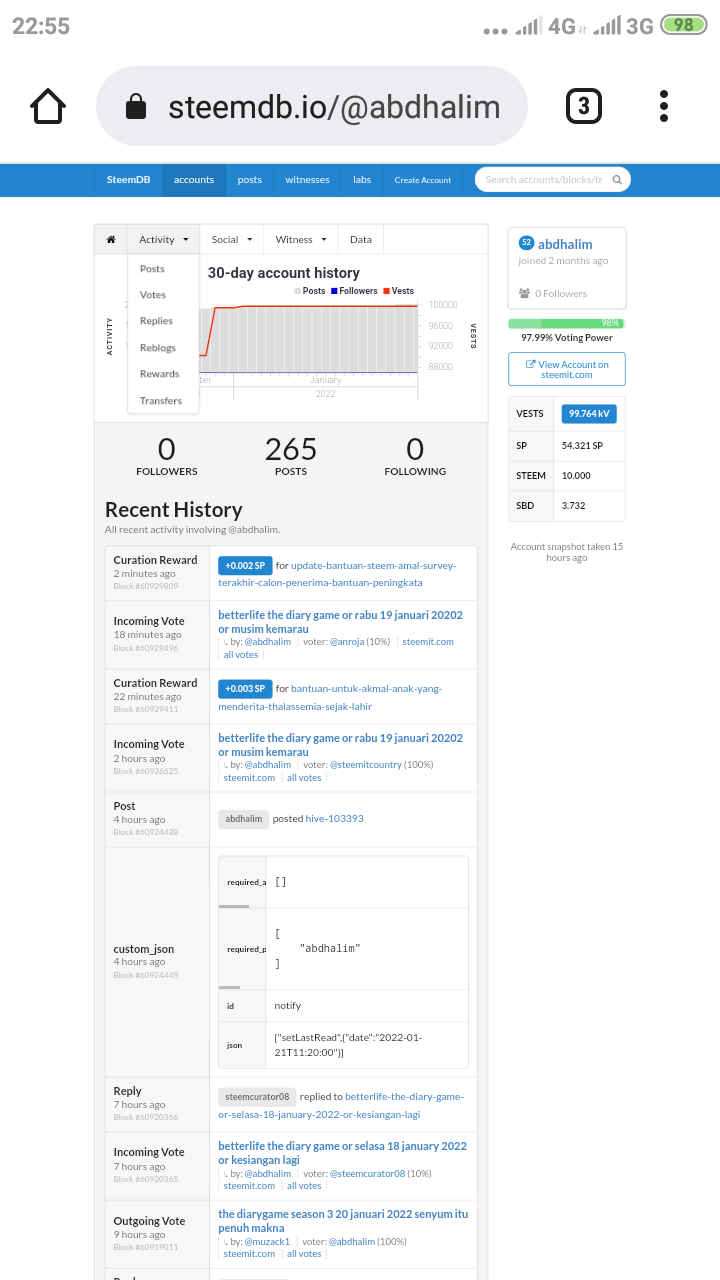Click the 54.321 SP value
Image resolution: width=720 pixels, height=1280 pixels.
582,446
